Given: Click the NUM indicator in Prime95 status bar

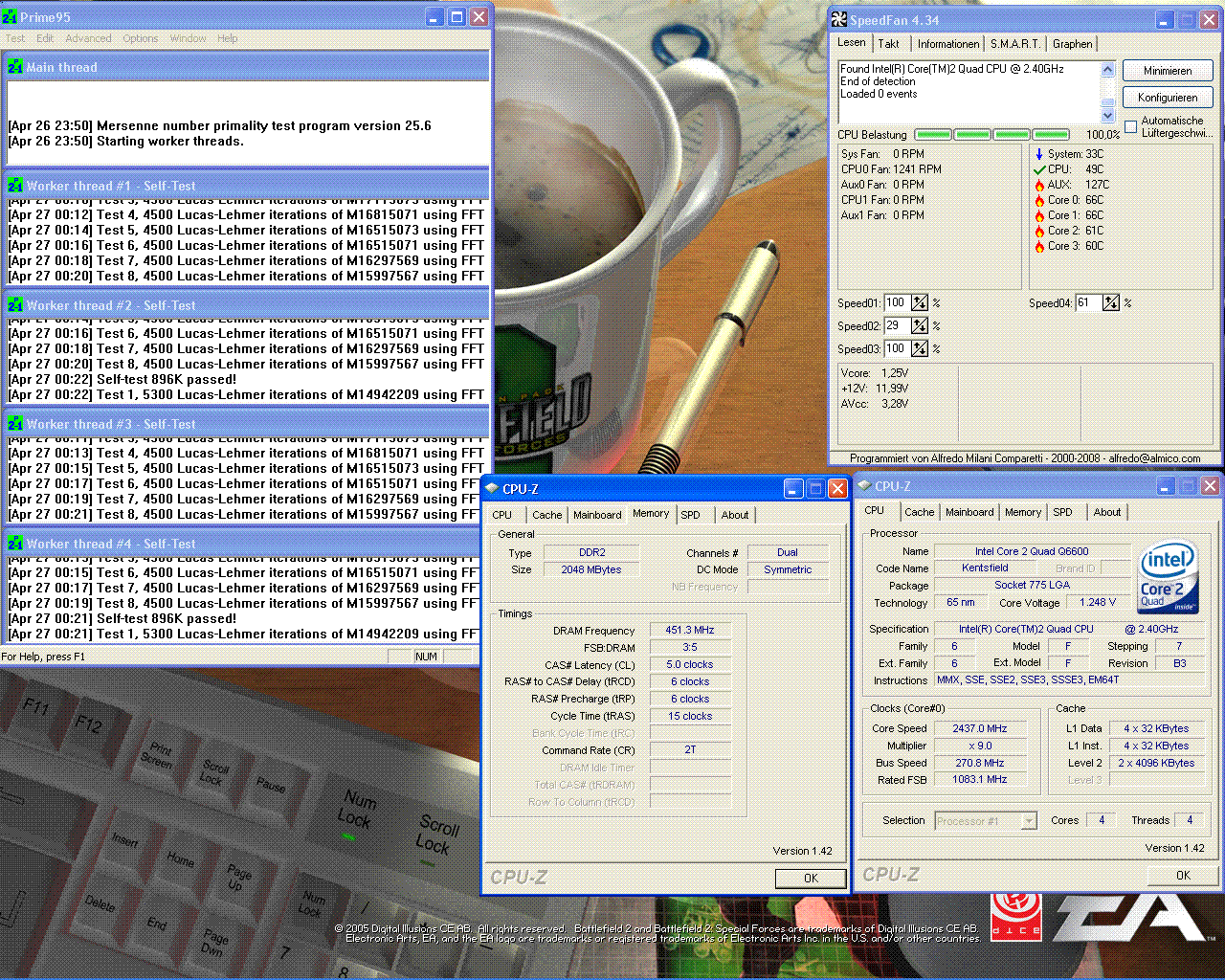Looking at the screenshot, I should (x=427, y=657).
